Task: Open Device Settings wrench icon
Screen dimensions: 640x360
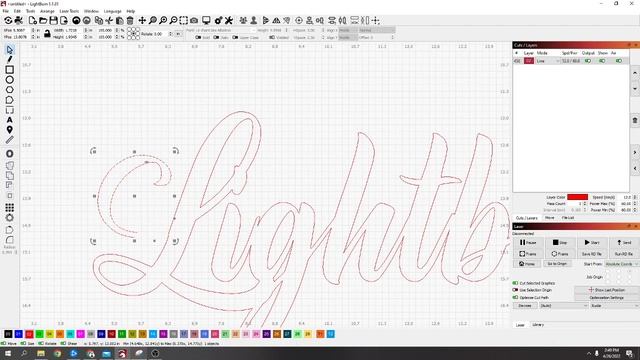Action: [x=229, y=20]
